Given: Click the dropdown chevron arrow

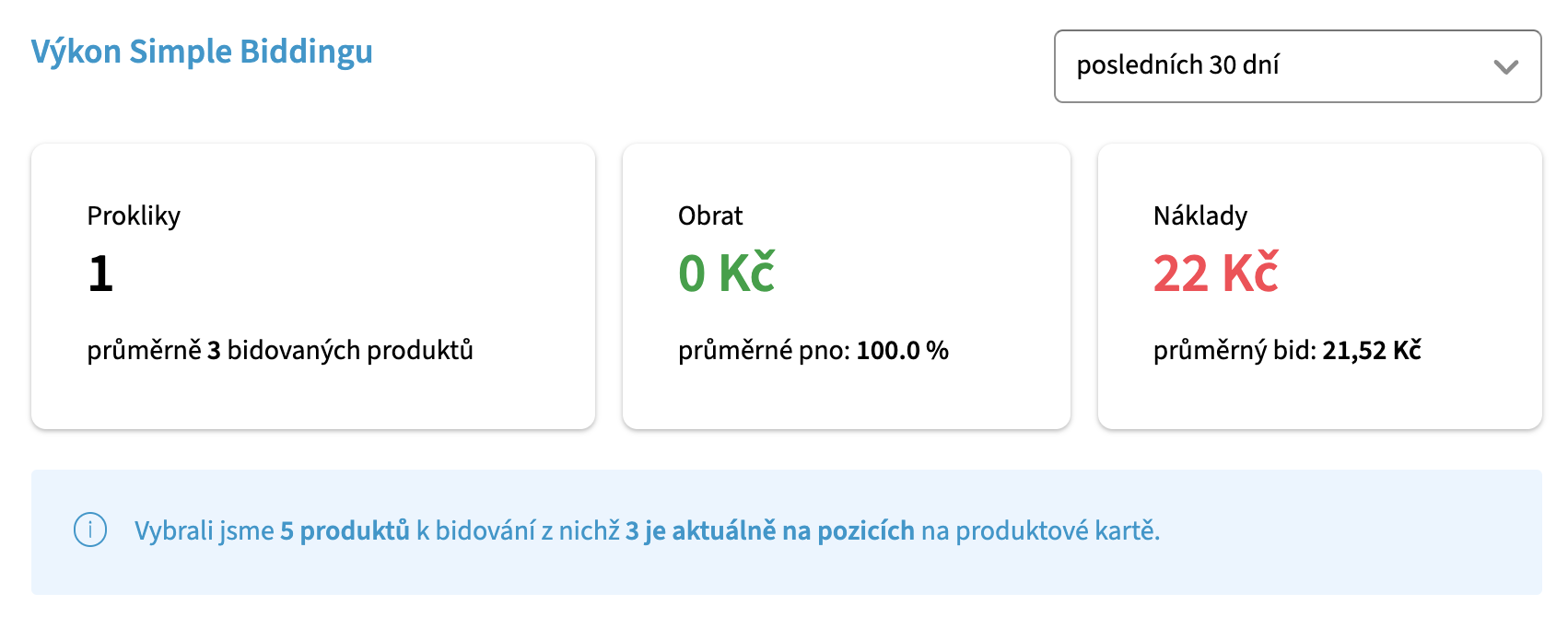Looking at the screenshot, I should click(1505, 67).
